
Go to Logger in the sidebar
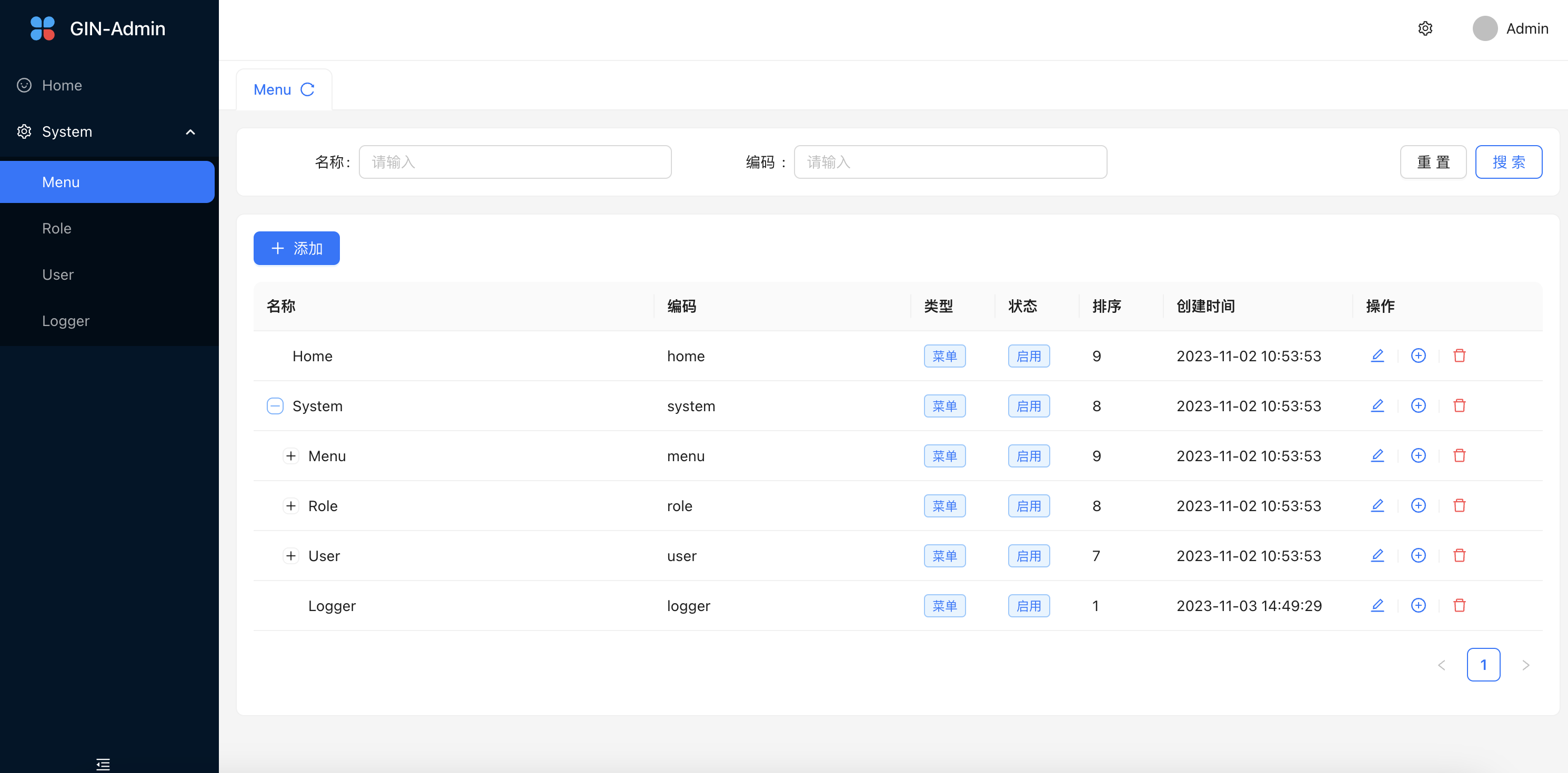coord(66,321)
